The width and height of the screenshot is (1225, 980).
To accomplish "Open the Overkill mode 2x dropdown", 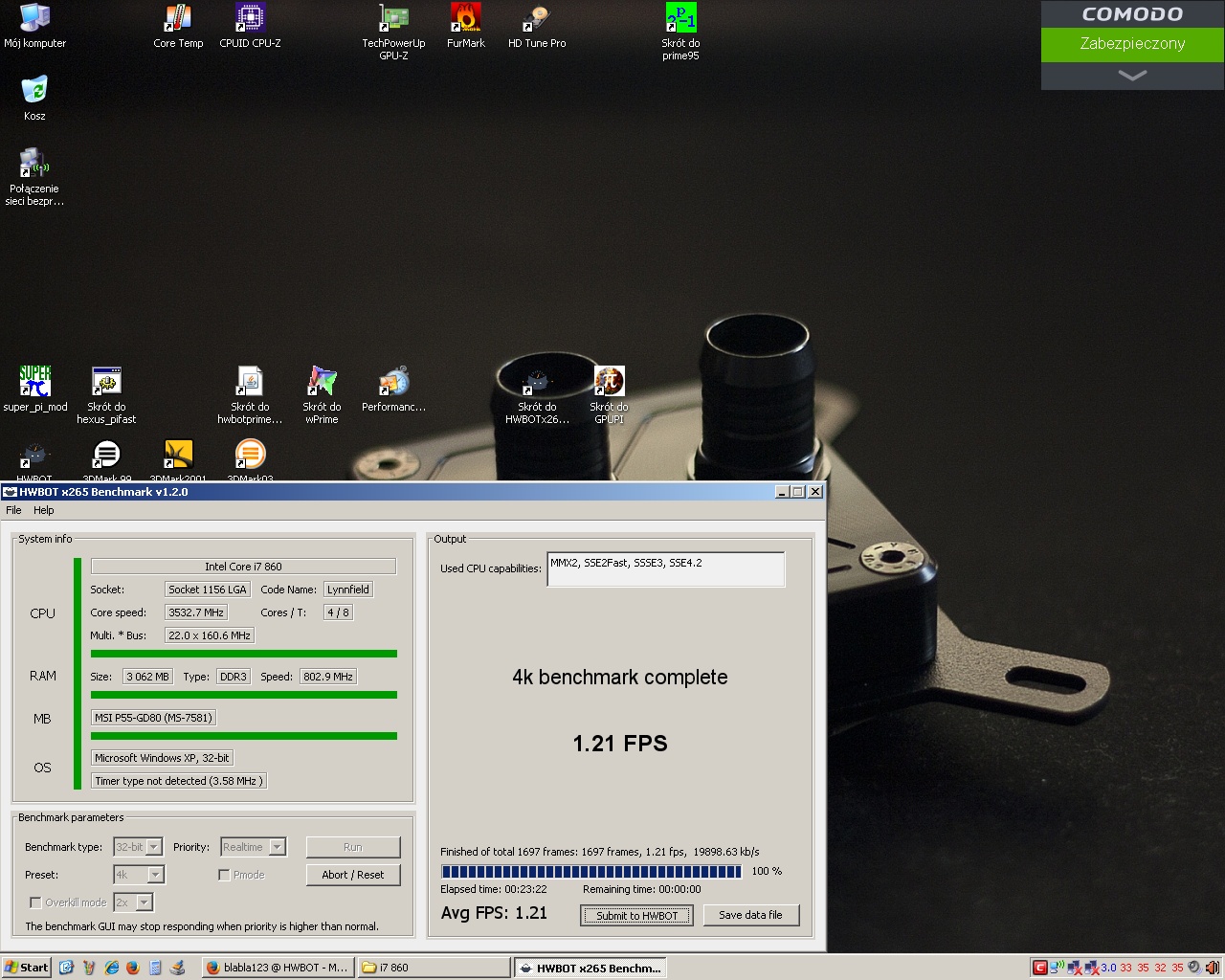I will (133, 902).
